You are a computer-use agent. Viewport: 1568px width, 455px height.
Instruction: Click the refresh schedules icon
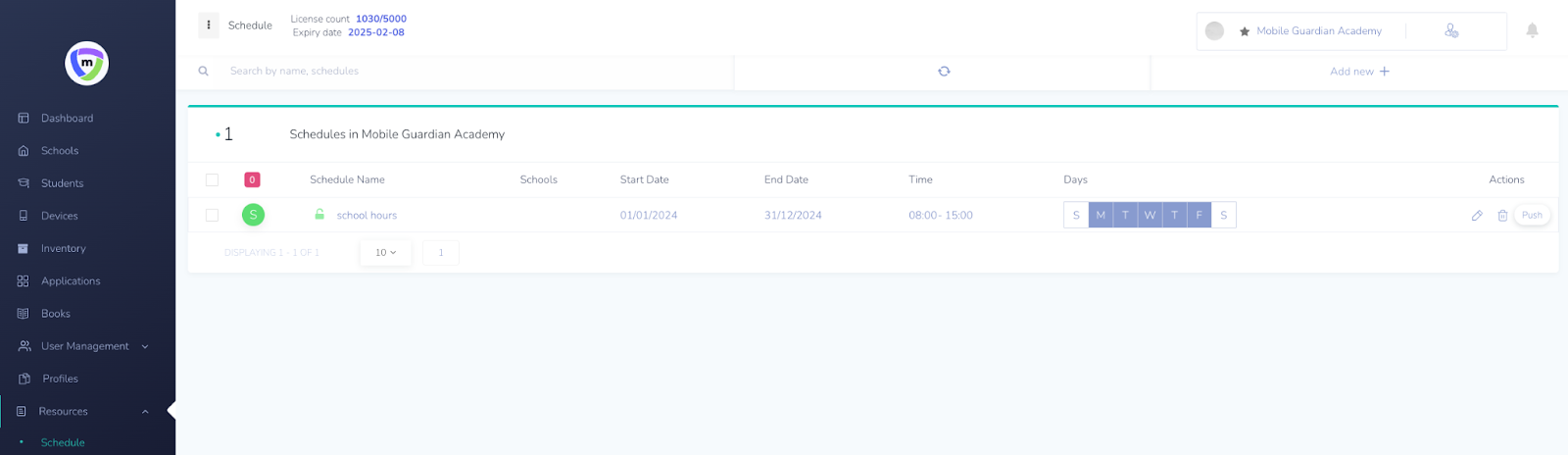tap(944, 72)
